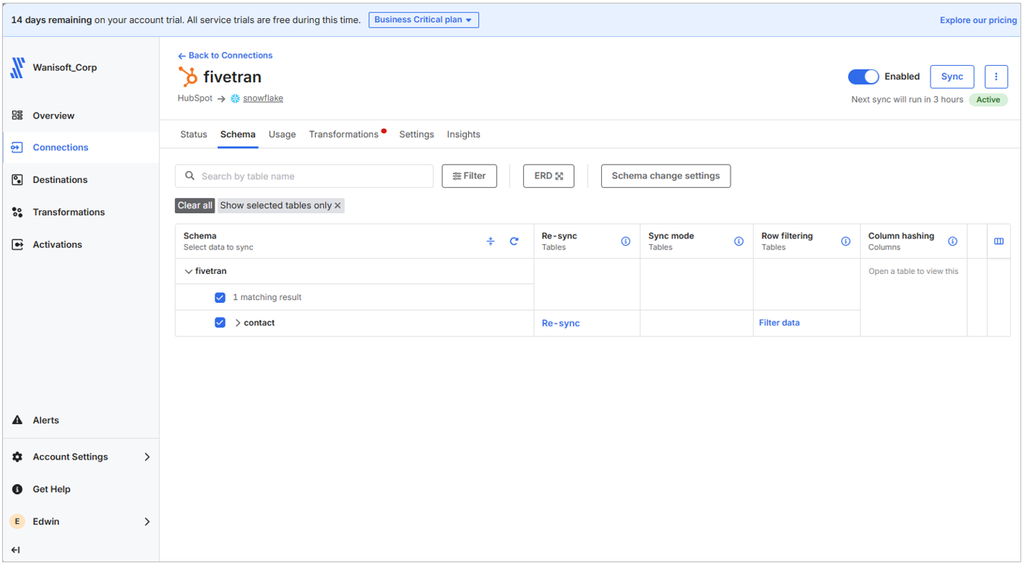Click the Get Help info icon
The height and width of the screenshot is (565, 1024).
[x=17, y=489]
